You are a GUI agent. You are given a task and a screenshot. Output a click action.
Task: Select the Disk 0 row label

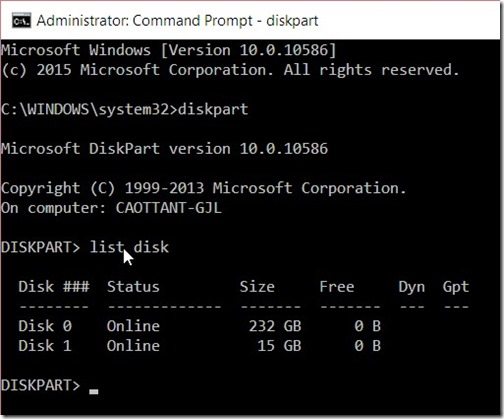click(45, 326)
